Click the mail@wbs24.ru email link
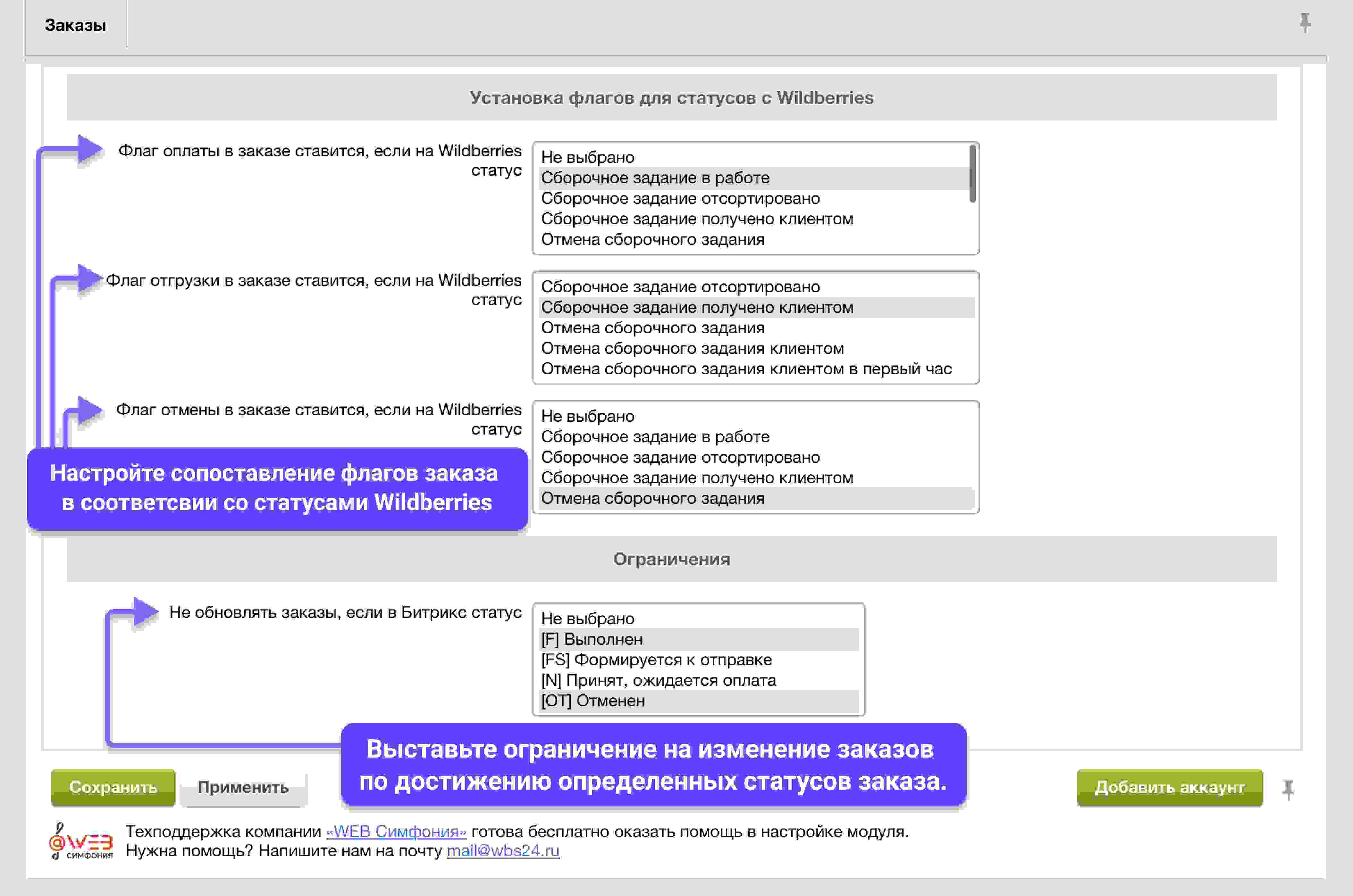This screenshot has height=896, width=1353. [x=503, y=851]
